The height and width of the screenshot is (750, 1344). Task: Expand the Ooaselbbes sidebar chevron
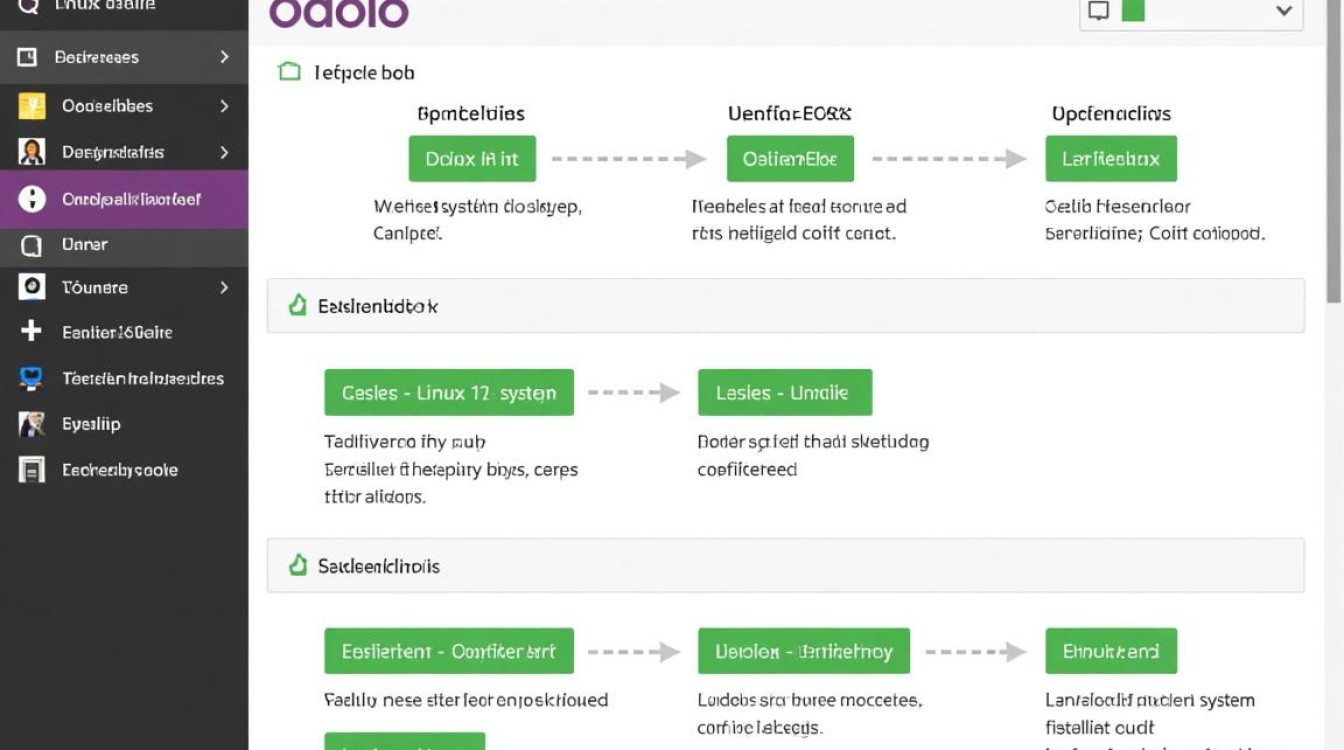[224, 106]
